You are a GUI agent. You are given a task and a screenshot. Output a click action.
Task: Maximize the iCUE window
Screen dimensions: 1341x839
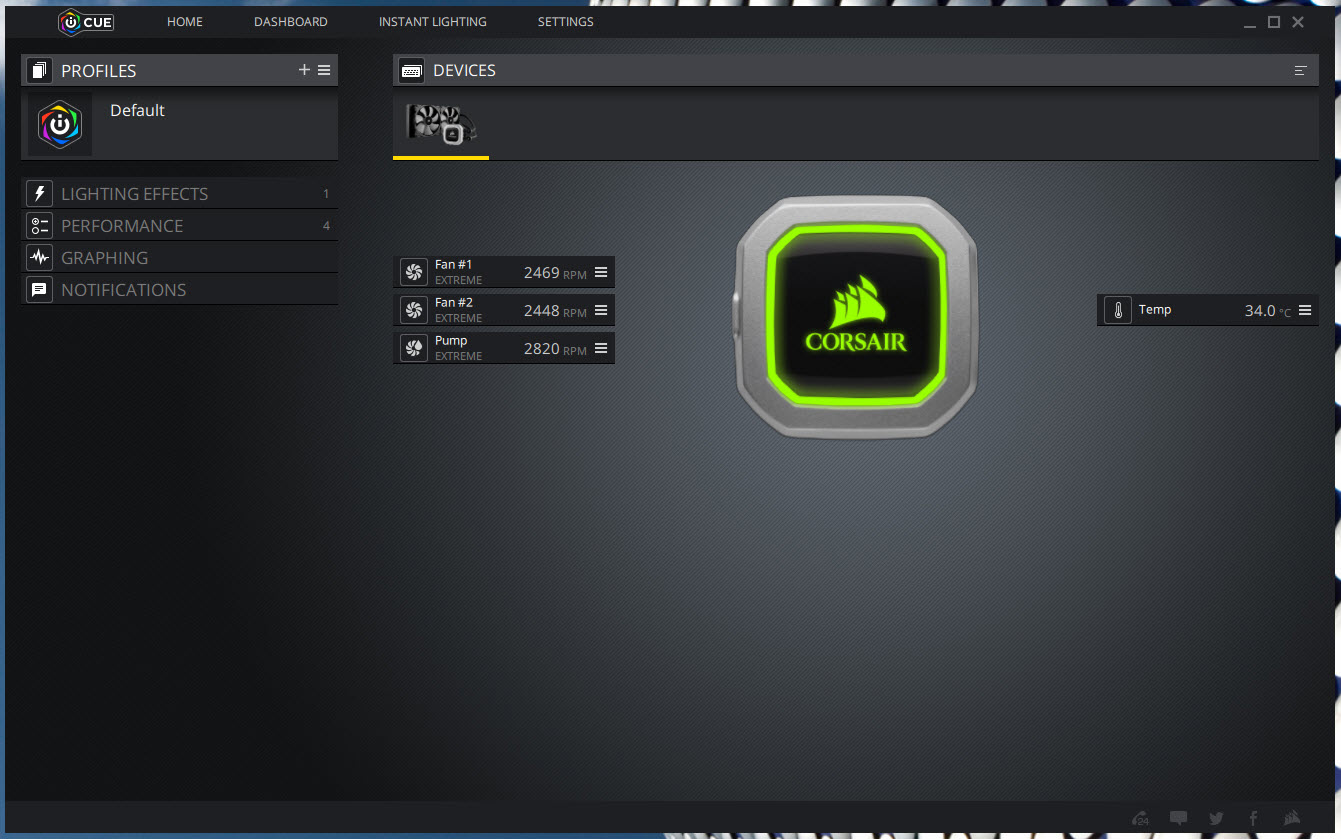coord(1274,22)
